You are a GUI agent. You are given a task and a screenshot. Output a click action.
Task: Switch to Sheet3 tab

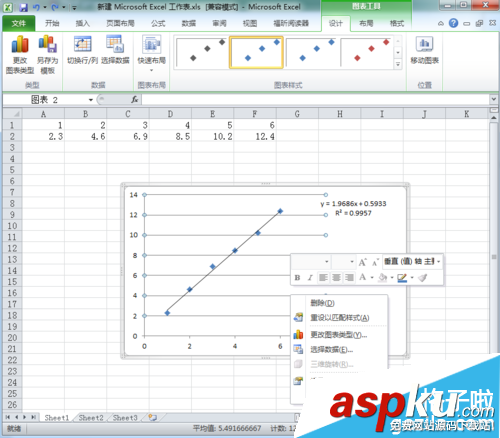click(125, 417)
